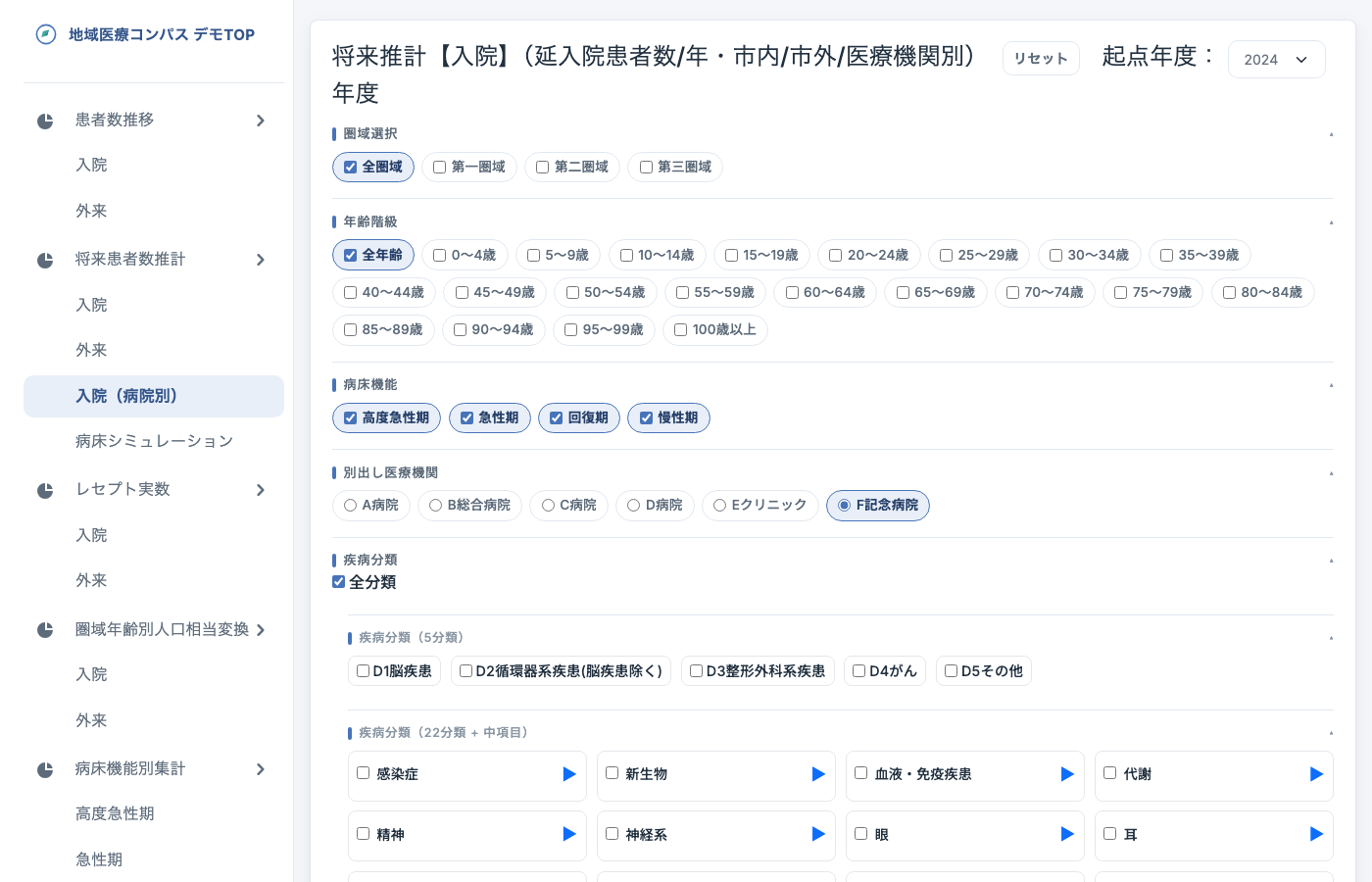
Task: Collapse the 疾病分類（22分類 + 中項目） section arrow
Action: click(x=1331, y=734)
